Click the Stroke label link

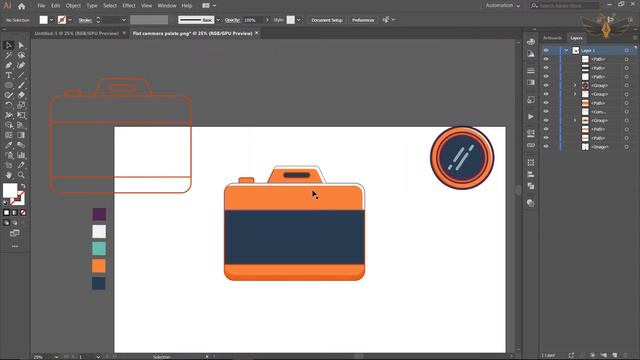(85, 20)
